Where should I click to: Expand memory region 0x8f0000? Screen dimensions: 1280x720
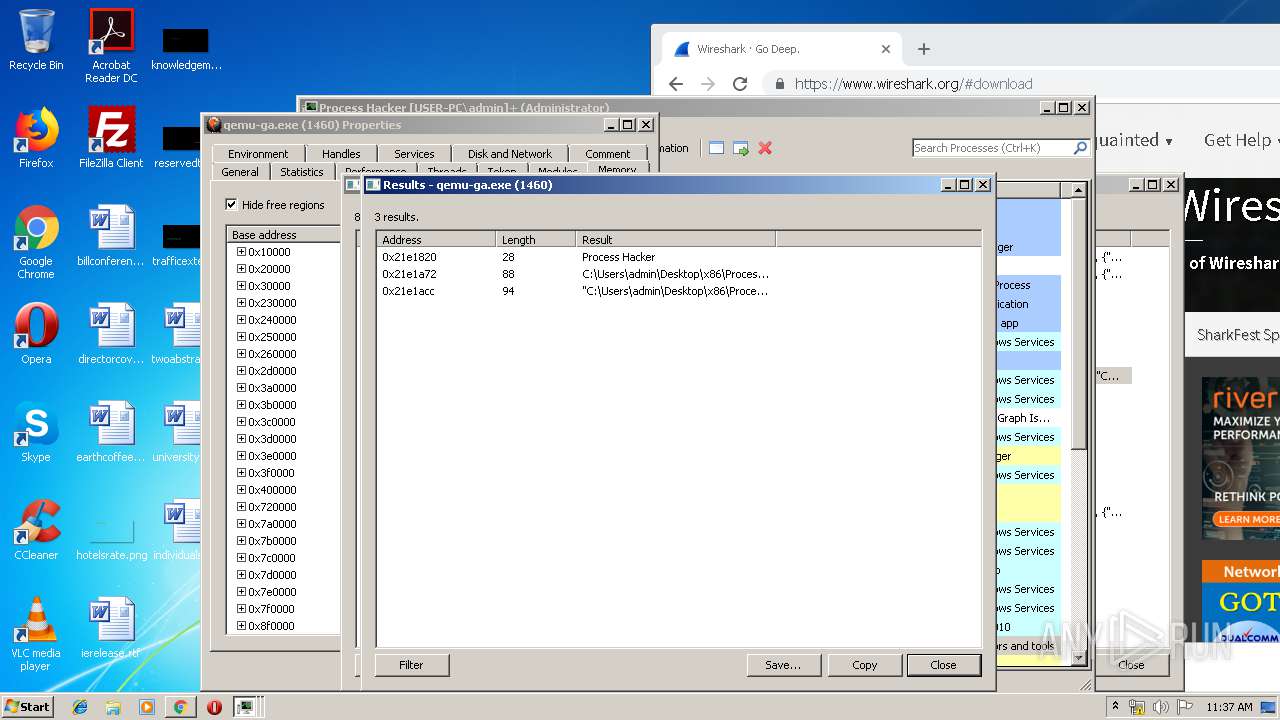pos(241,626)
